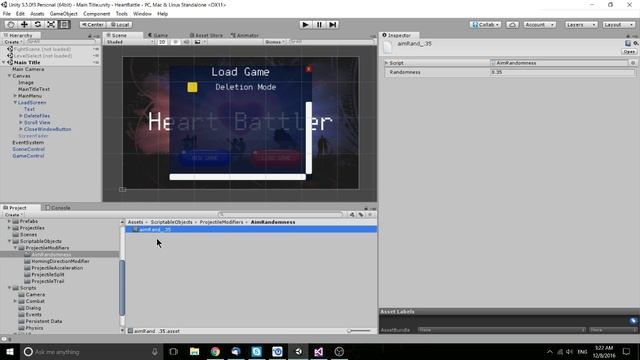640x360 pixels.
Task: Open the Window menu
Action: pos(142,14)
